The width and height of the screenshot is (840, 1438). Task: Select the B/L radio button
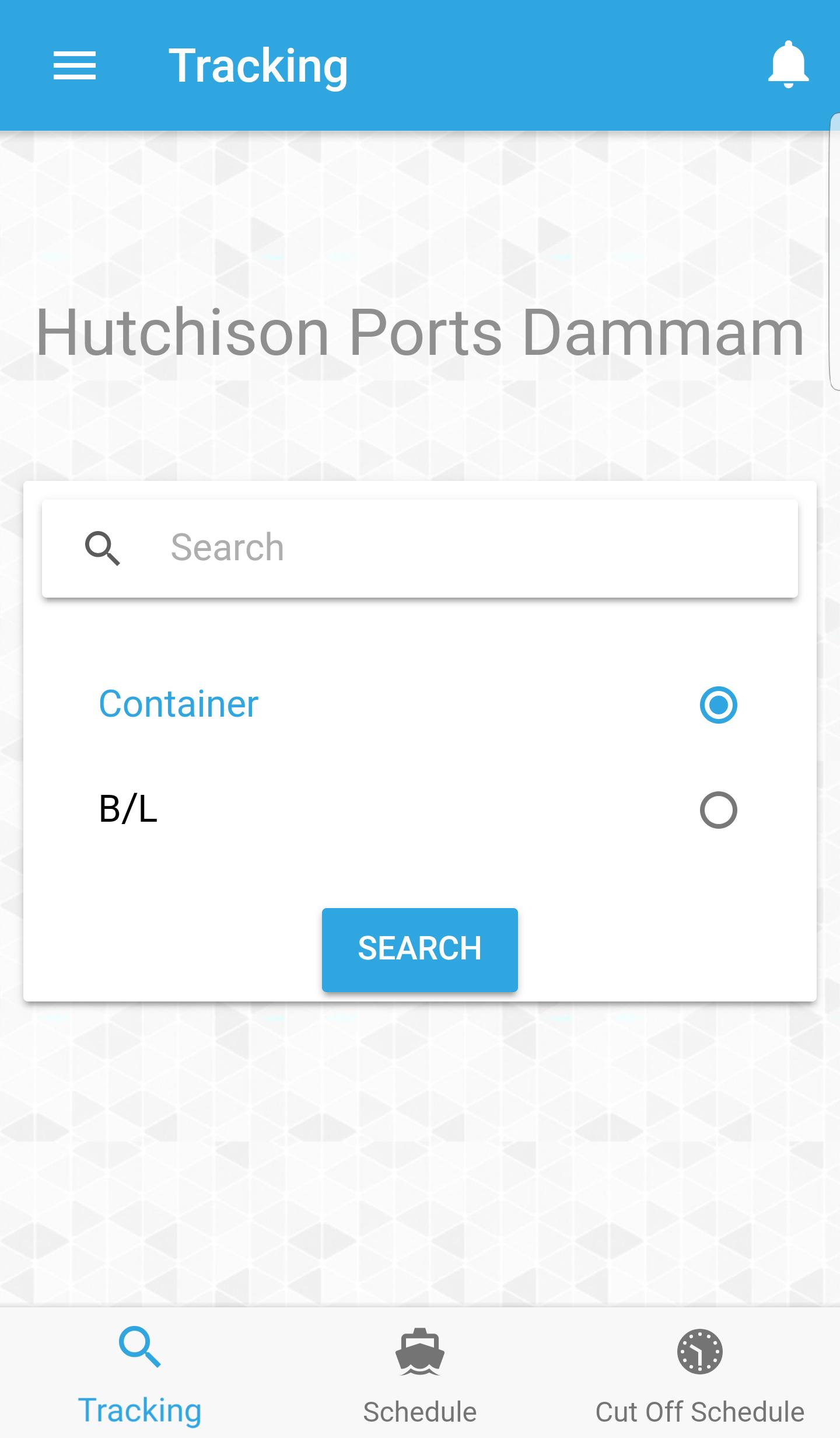point(717,809)
